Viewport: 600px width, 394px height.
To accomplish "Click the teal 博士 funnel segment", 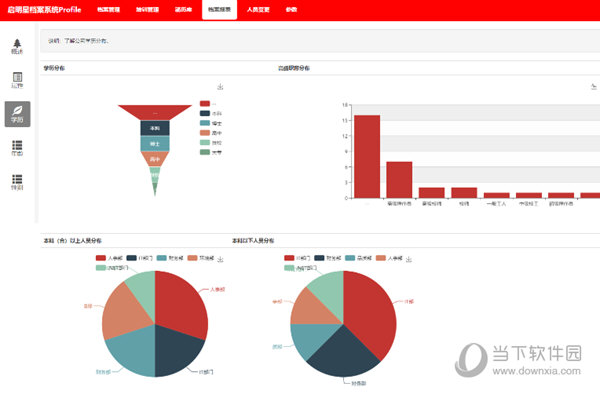I will coord(155,143).
